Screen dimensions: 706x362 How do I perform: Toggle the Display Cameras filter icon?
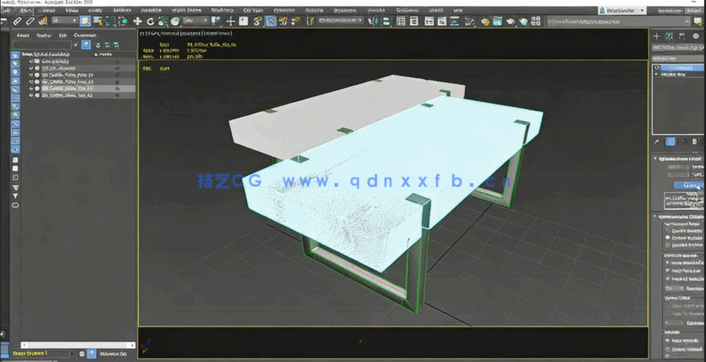[x=15, y=81]
